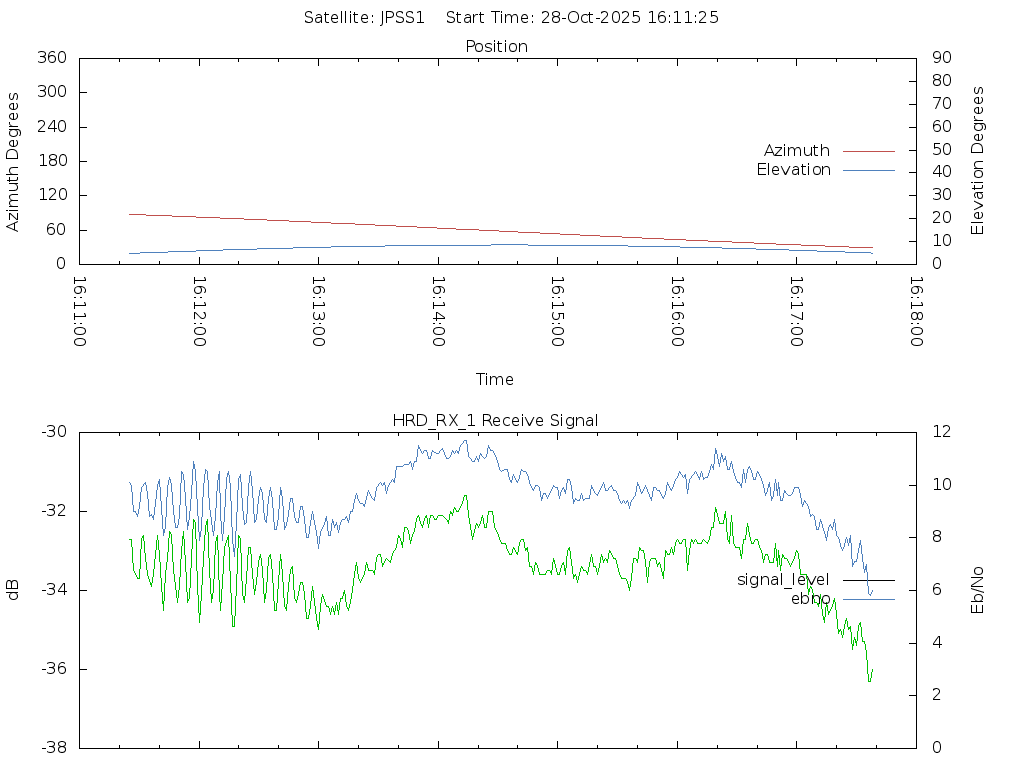Click the ebno legend entry
Screen dimensions: 1024x768
[x=810, y=599]
